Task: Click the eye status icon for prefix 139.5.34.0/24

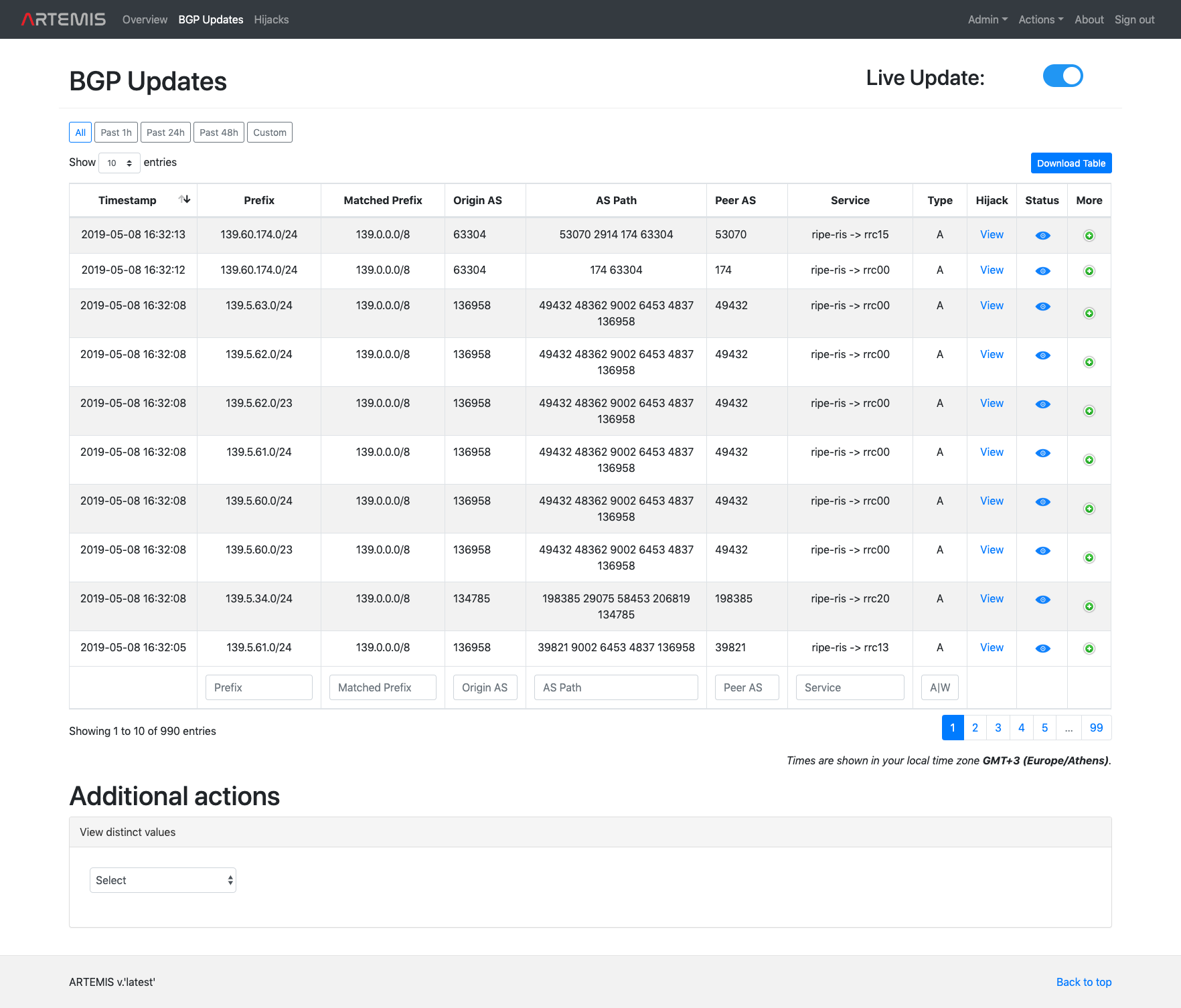Action: 1042,599
